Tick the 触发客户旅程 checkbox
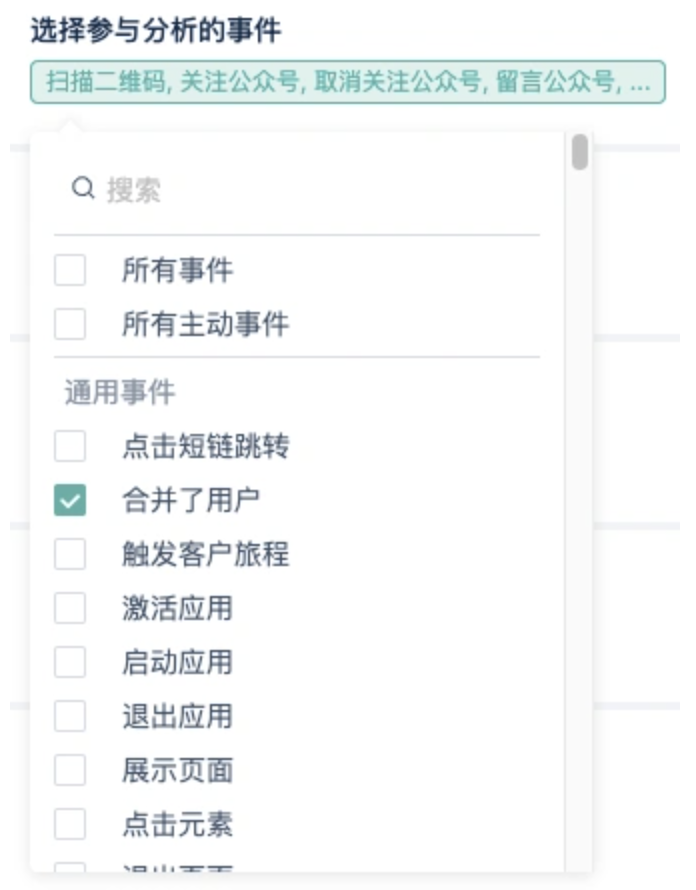Viewport: 696px width, 890px height. (x=70, y=554)
